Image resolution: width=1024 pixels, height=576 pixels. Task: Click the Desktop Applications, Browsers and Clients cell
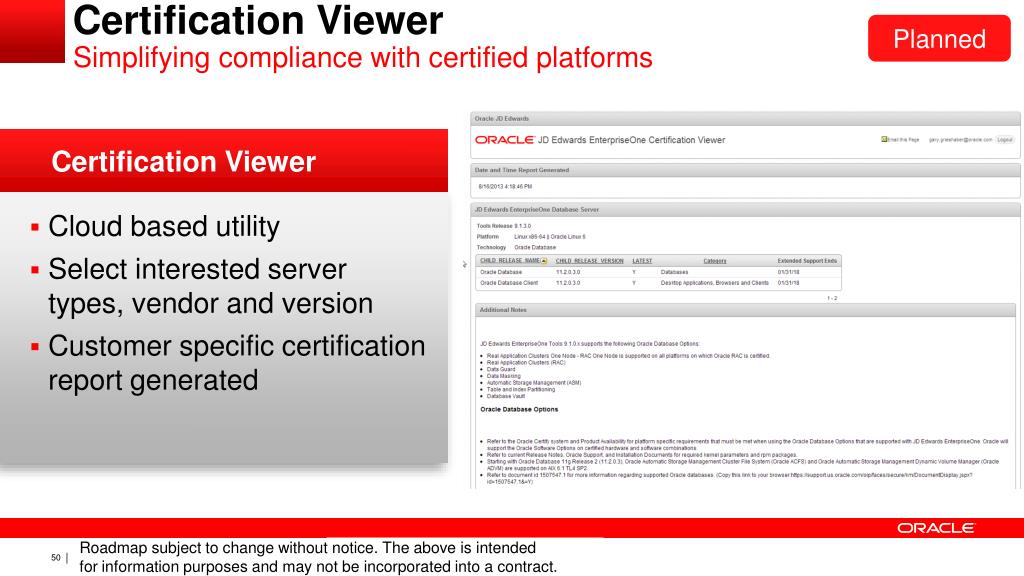(x=714, y=283)
